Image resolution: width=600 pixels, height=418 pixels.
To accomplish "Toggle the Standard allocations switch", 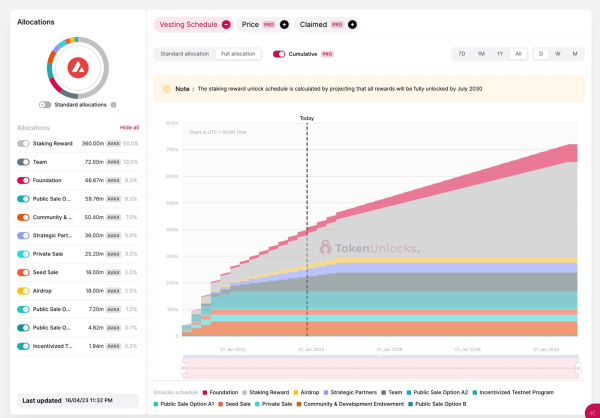I will point(45,104).
